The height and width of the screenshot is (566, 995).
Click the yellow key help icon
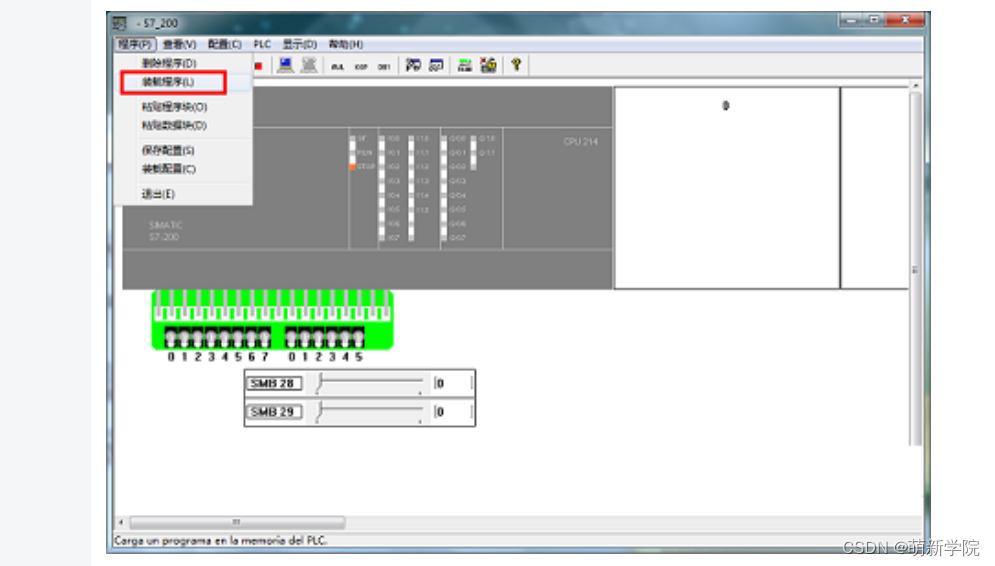[x=517, y=64]
